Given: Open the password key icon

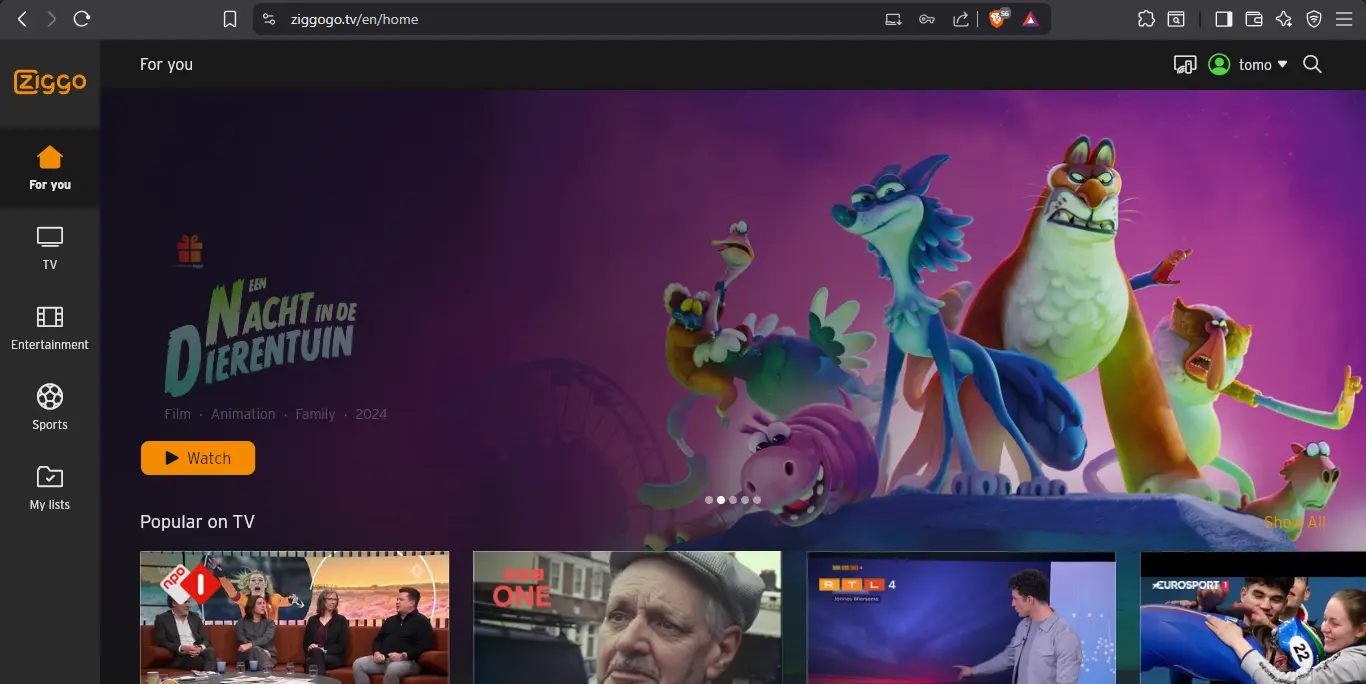Looking at the screenshot, I should [927, 19].
